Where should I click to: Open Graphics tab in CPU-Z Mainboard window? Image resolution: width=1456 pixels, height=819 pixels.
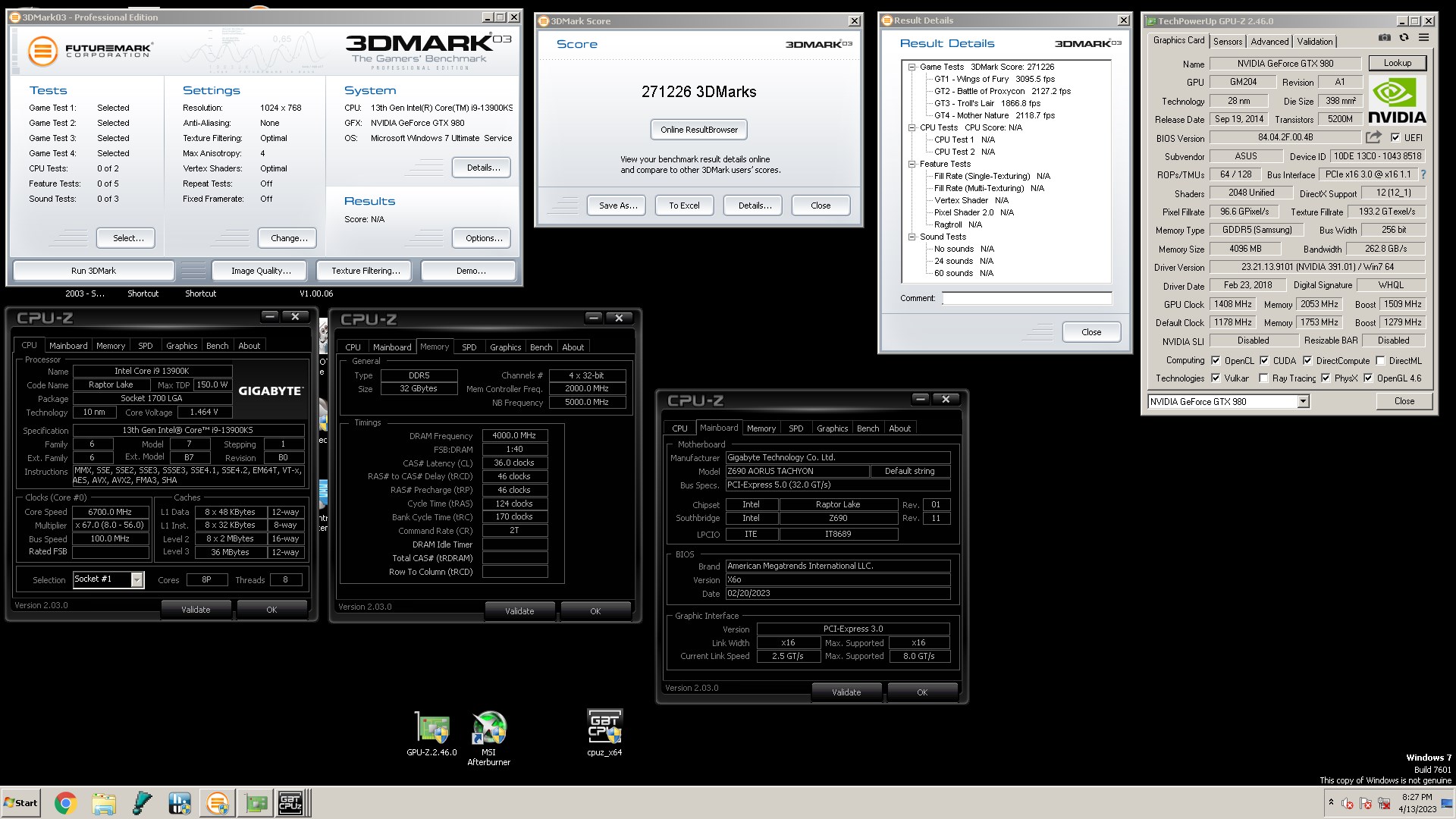tap(832, 428)
